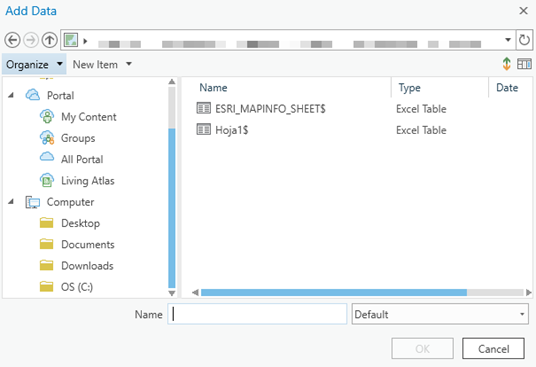This screenshot has height=367, width=536.
Task: Select Groups in the Portal tree
Action: point(78,138)
